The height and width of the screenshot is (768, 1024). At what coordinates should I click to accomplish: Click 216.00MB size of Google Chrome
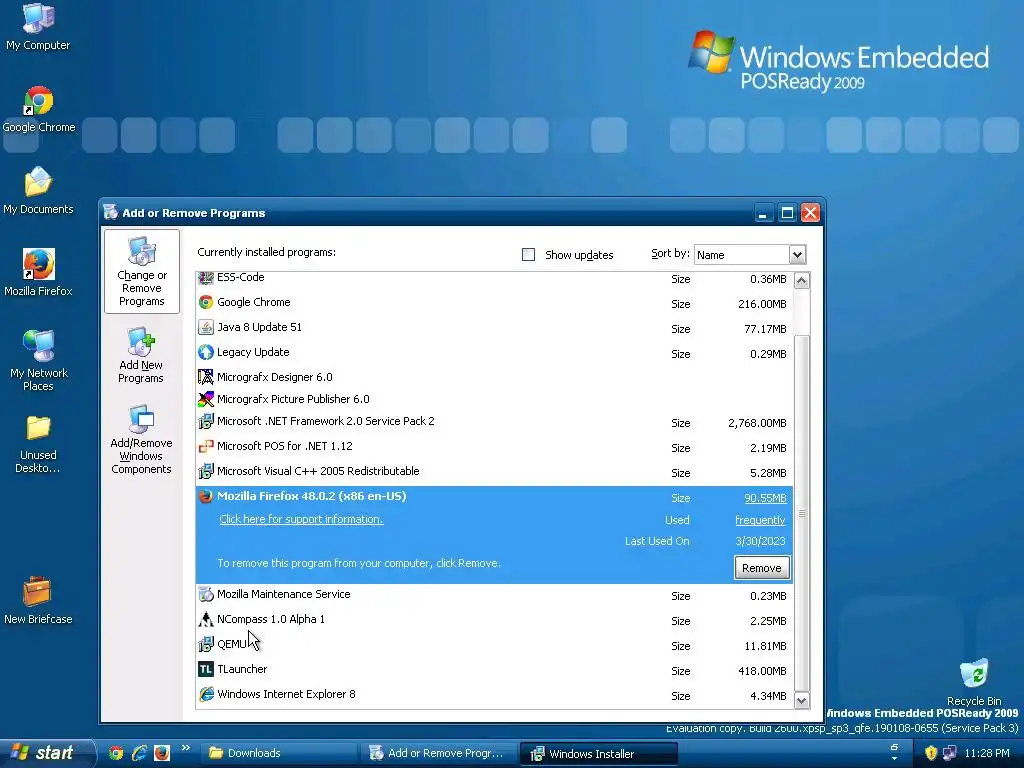tap(762, 304)
